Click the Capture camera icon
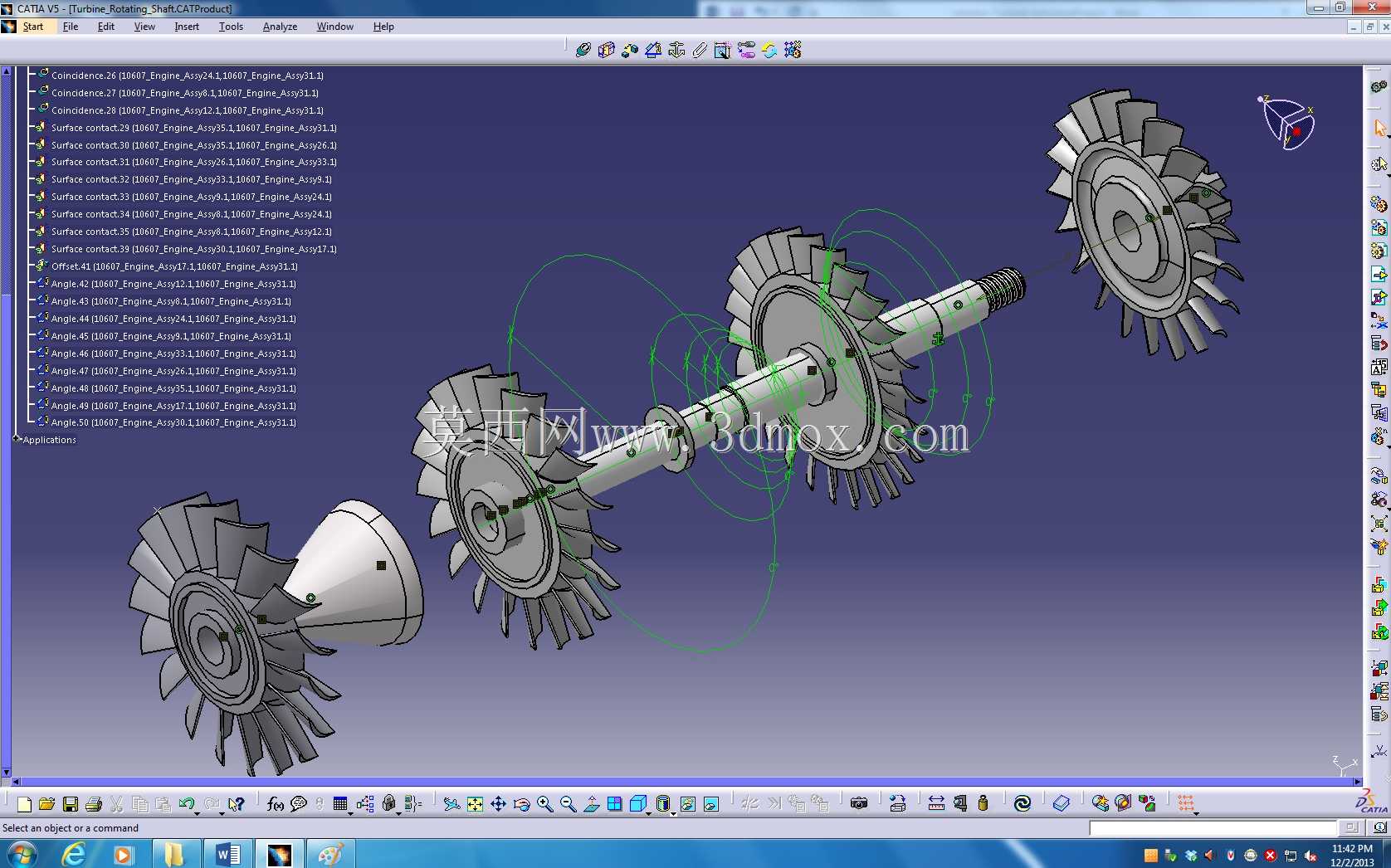Image resolution: width=1391 pixels, height=868 pixels. tap(859, 803)
